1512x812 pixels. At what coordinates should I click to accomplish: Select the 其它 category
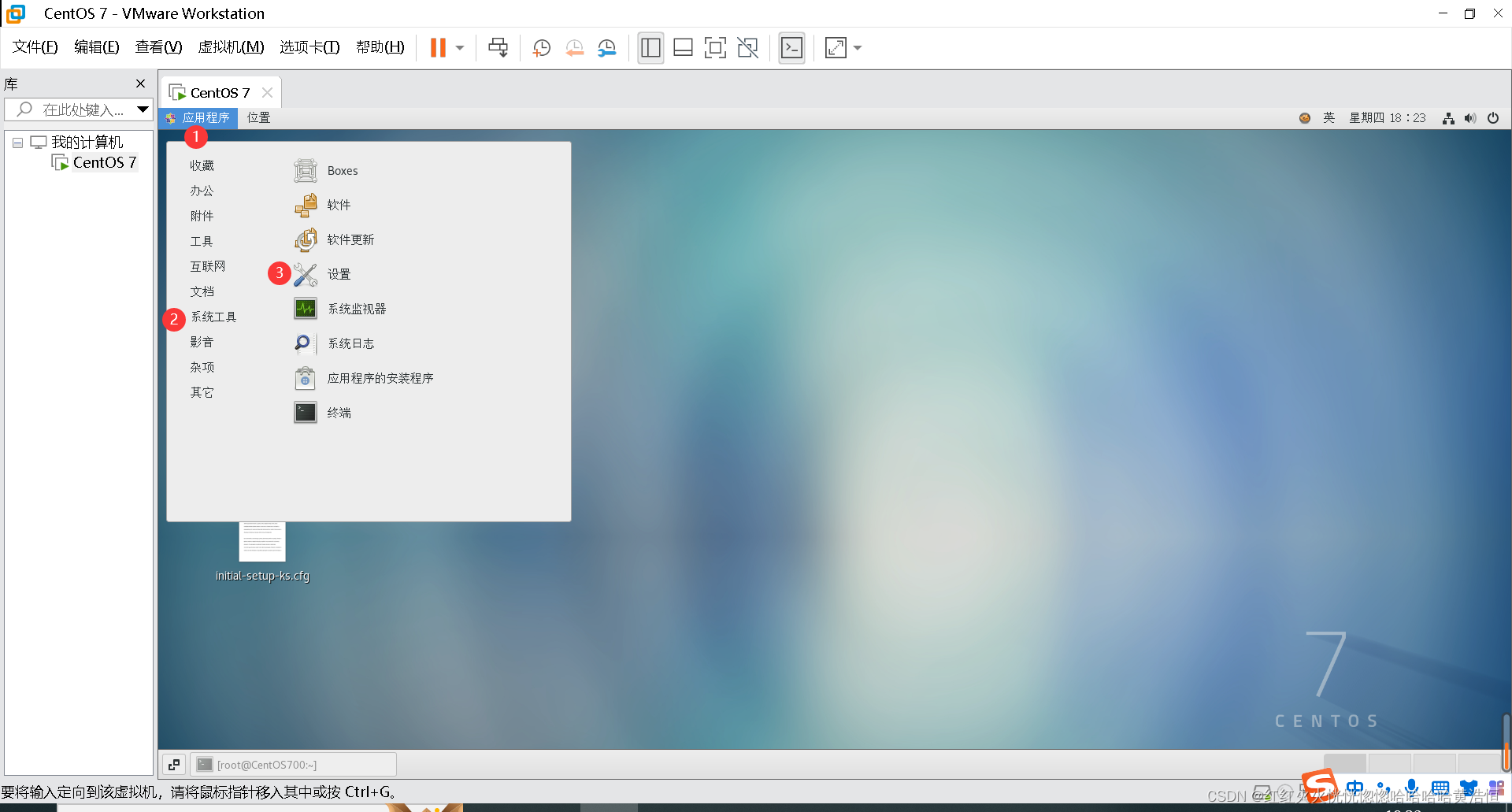click(x=202, y=392)
